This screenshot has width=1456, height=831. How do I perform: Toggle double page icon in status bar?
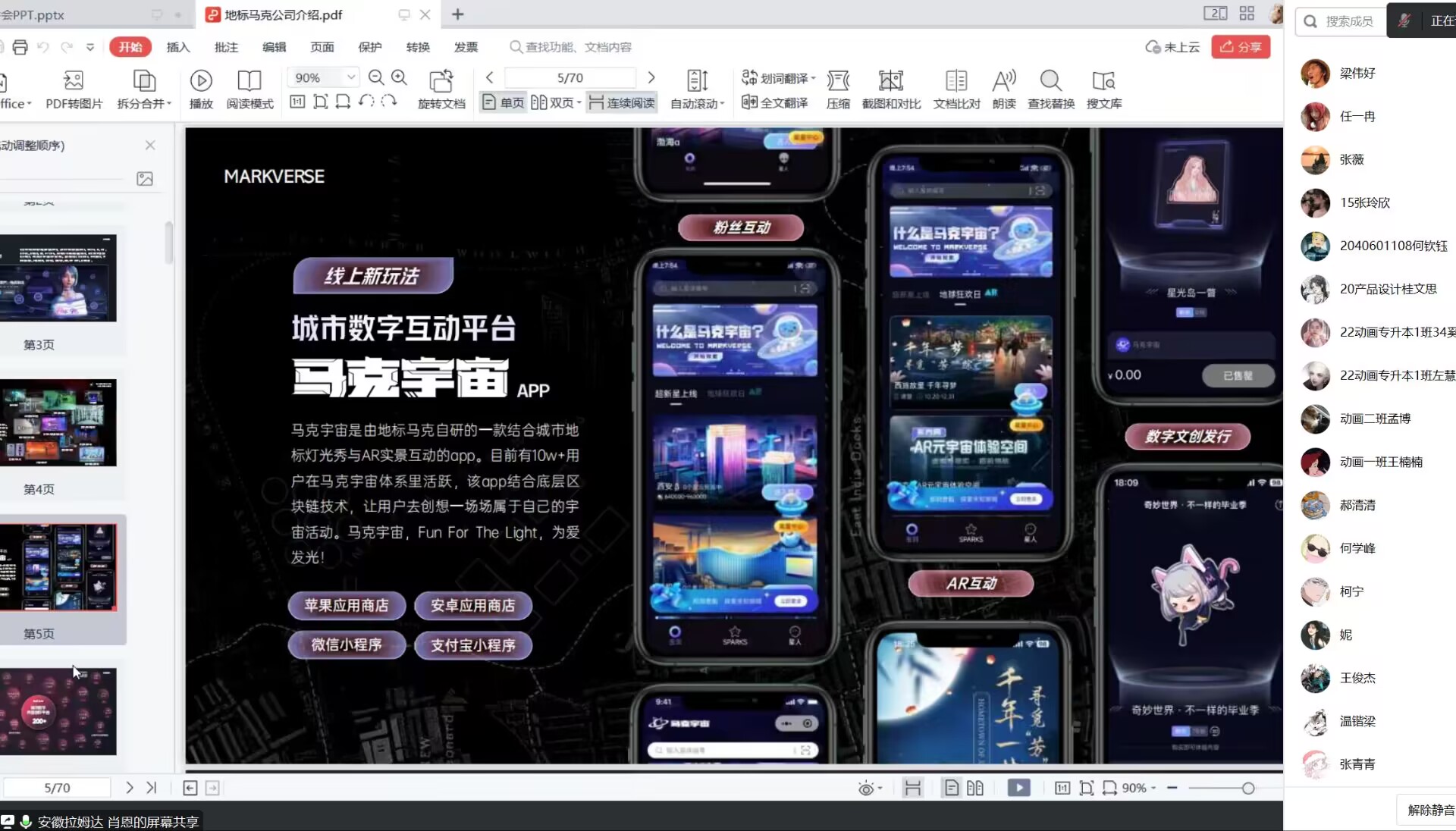click(x=975, y=789)
